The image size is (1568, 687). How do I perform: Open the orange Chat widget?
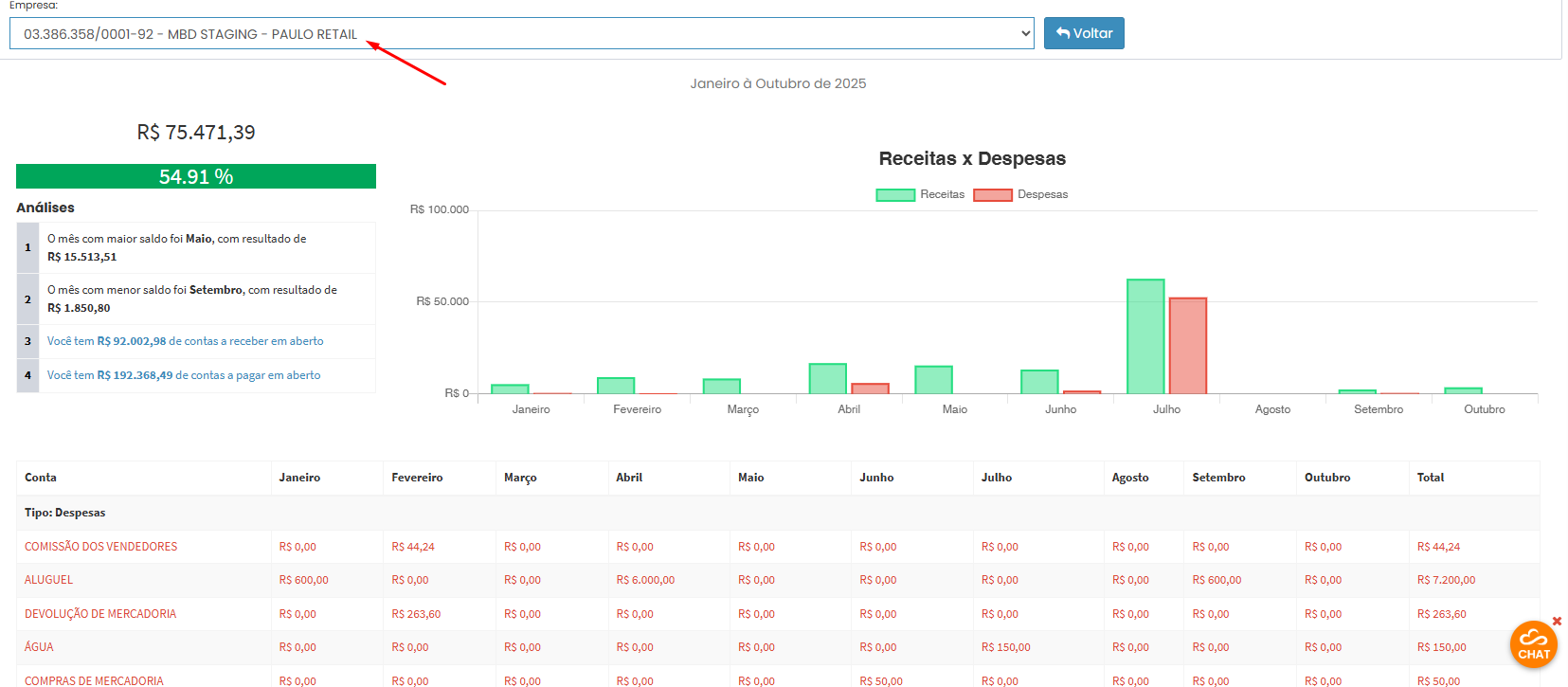(1532, 644)
